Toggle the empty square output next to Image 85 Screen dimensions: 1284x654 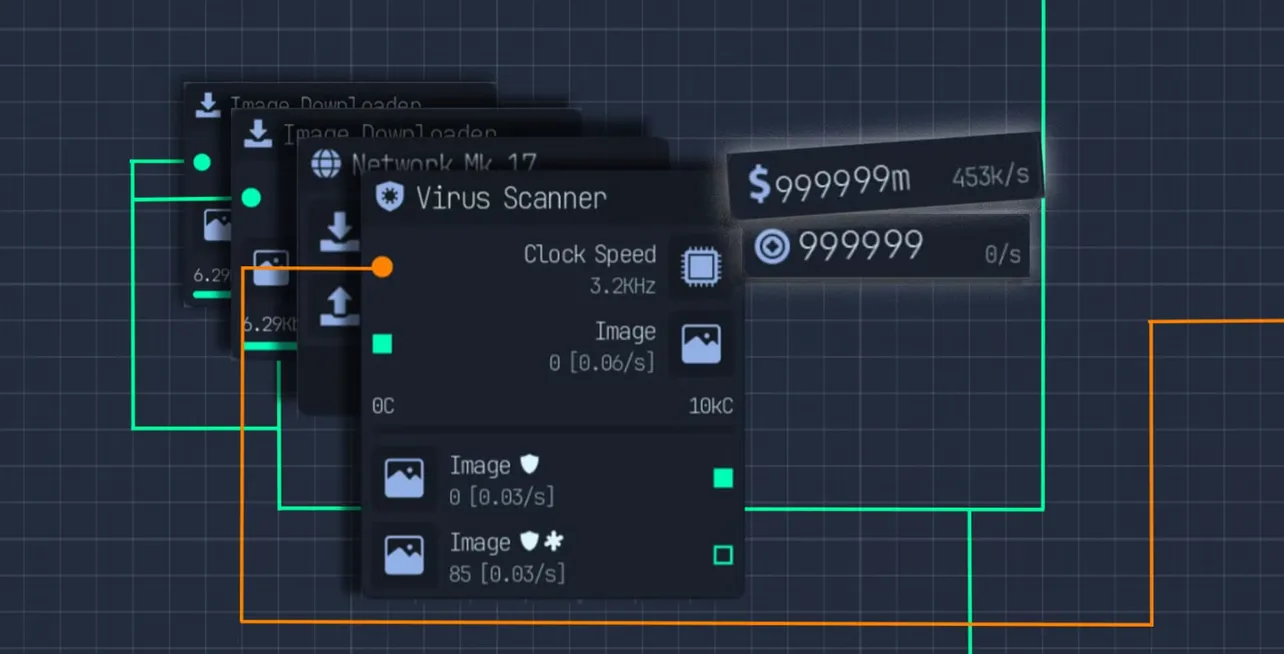coord(724,556)
